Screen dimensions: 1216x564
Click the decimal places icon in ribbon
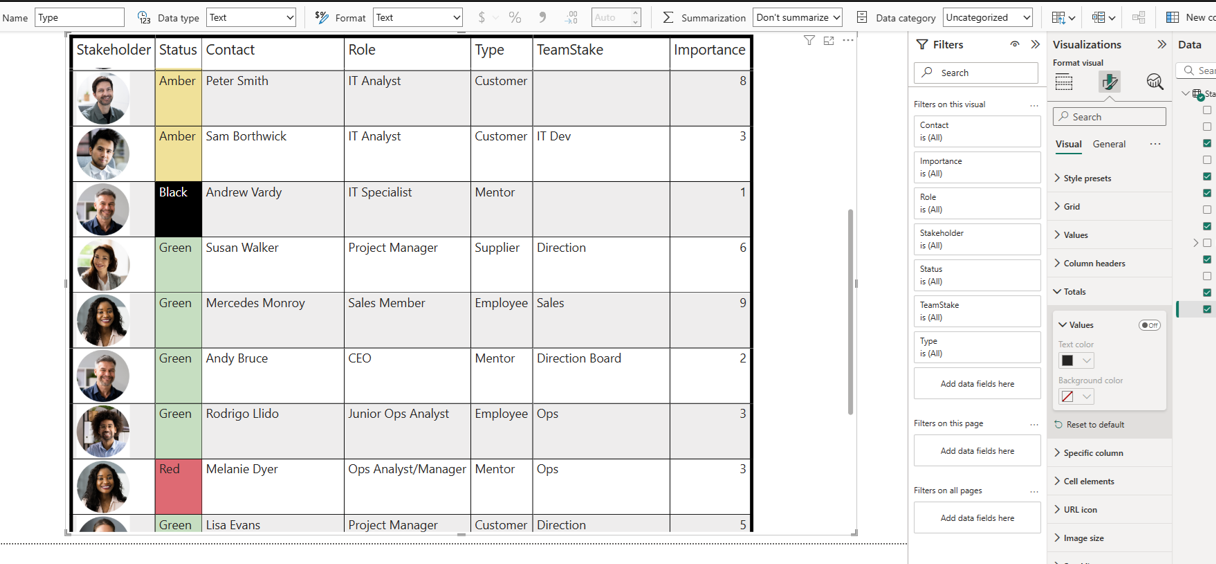pos(571,17)
